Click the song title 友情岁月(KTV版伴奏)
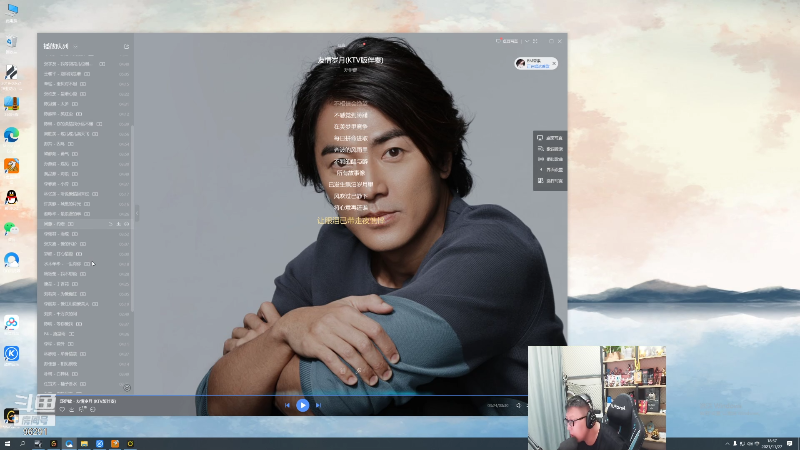Viewport: 800px width, 450px height. coord(350,60)
